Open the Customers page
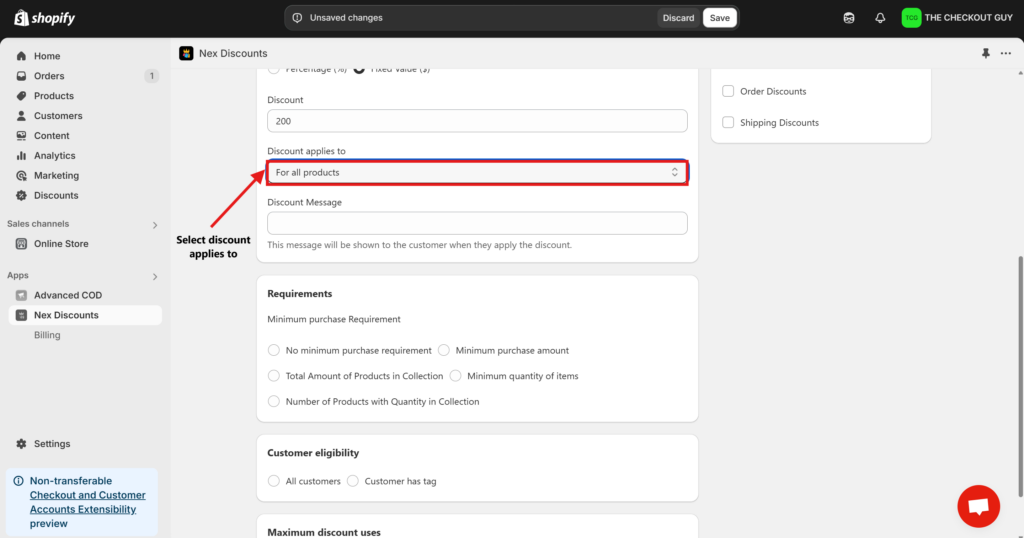The height and width of the screenshot is (538, 1024). point(58,116)
